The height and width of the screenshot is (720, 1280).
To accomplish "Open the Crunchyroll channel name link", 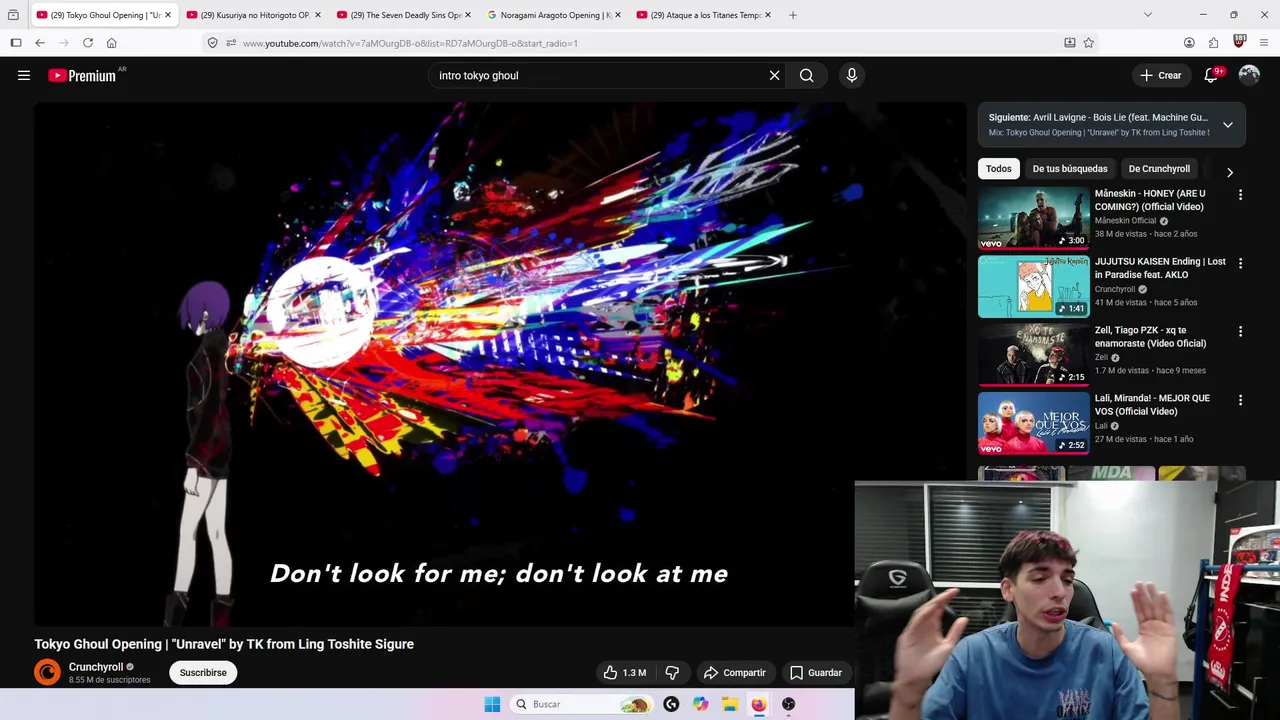I will click(x=96, y=667).
